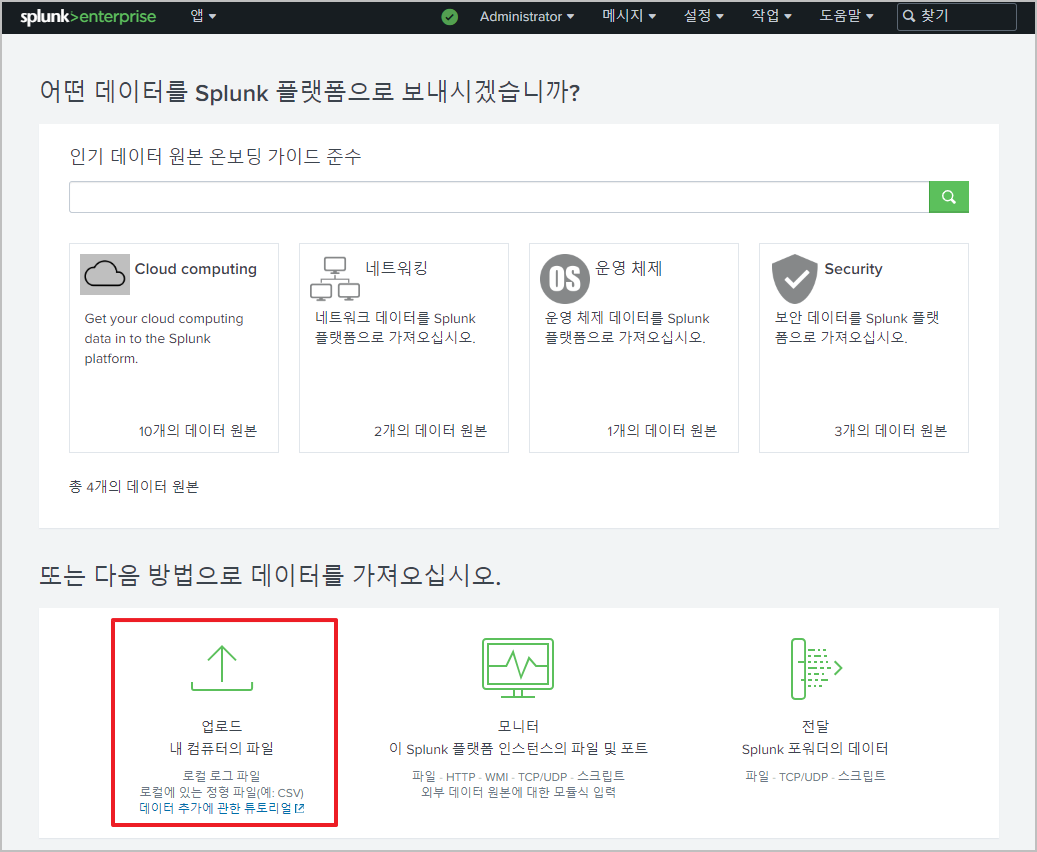Click 'Get your cloud computing data' description
The height and width of the screenshot is (852, 1037).
click(x=164, y=339)
